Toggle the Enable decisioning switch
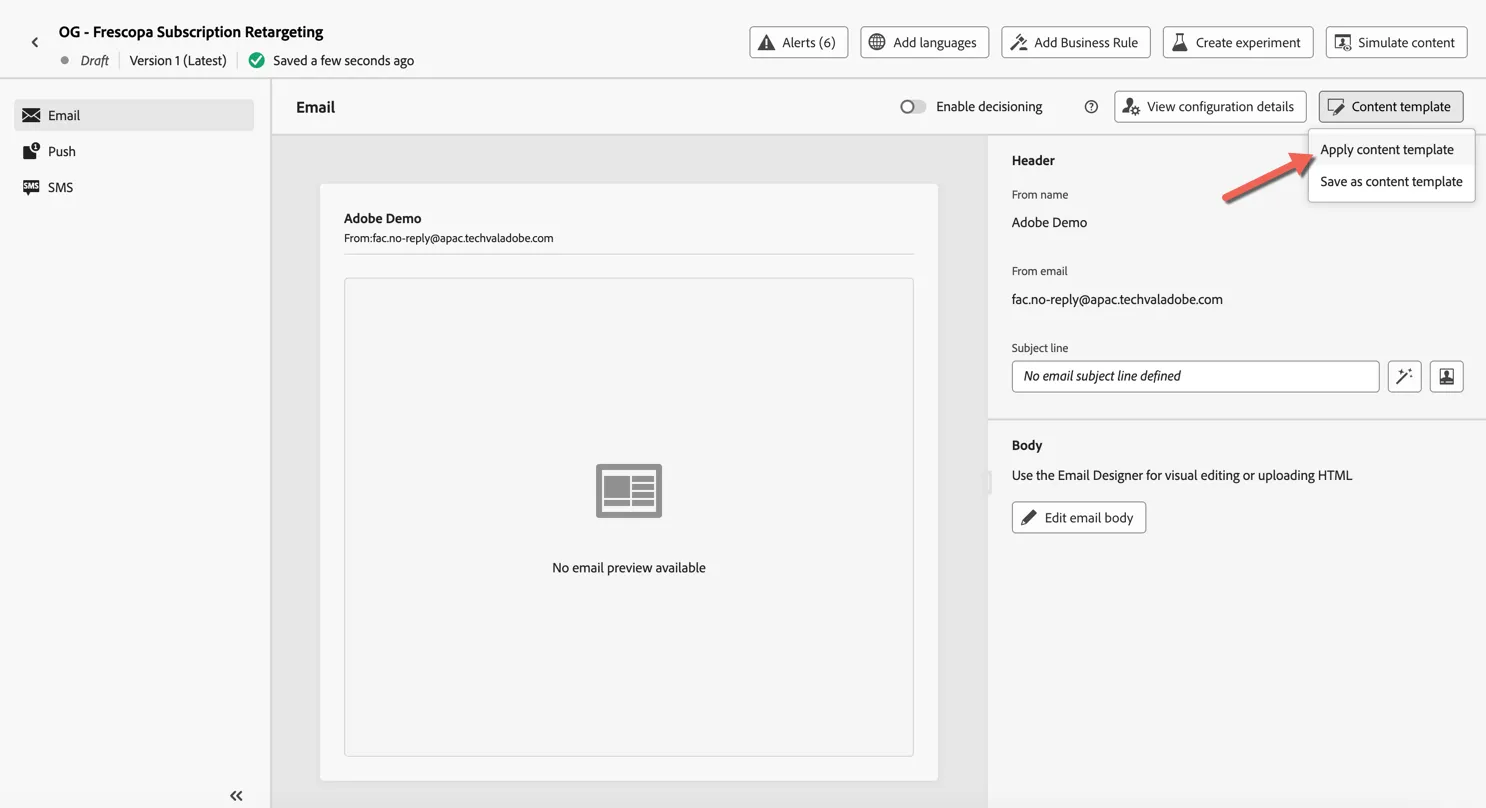The height and width of the screenshot is (808, 1486). pyautogui.click(x=913, y=107)
